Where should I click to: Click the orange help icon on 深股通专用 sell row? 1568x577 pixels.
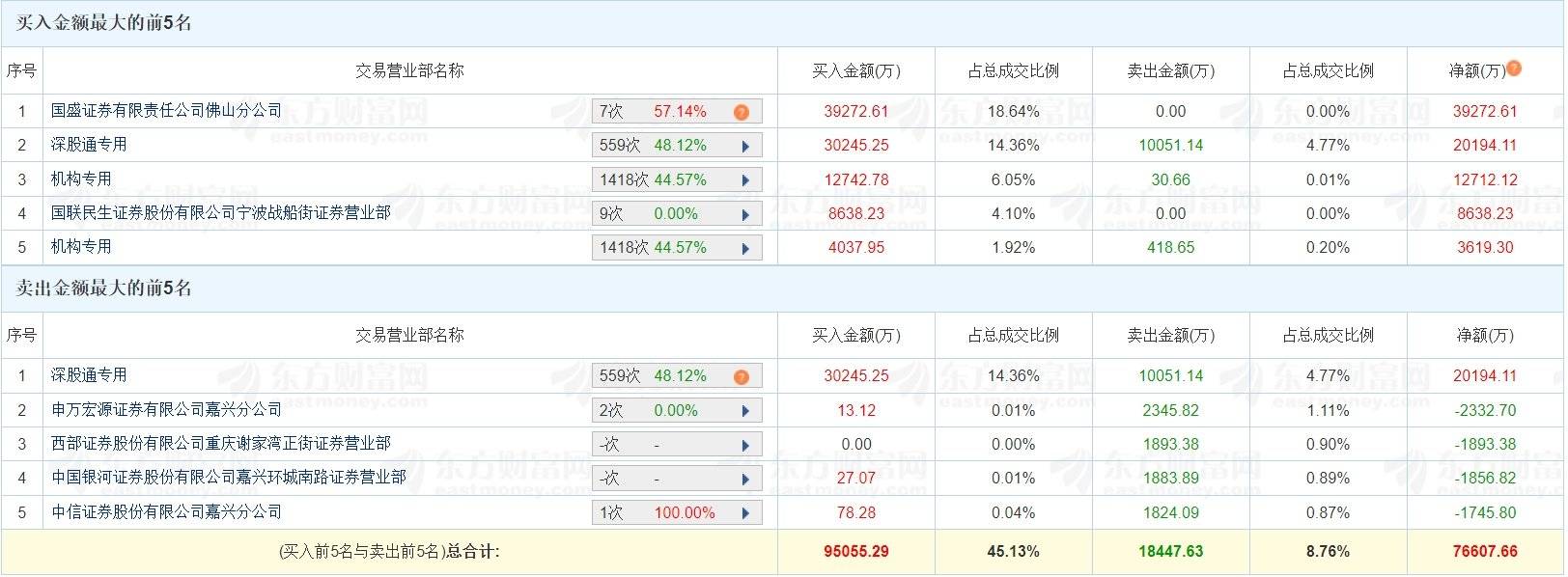(x=741, y=375)
